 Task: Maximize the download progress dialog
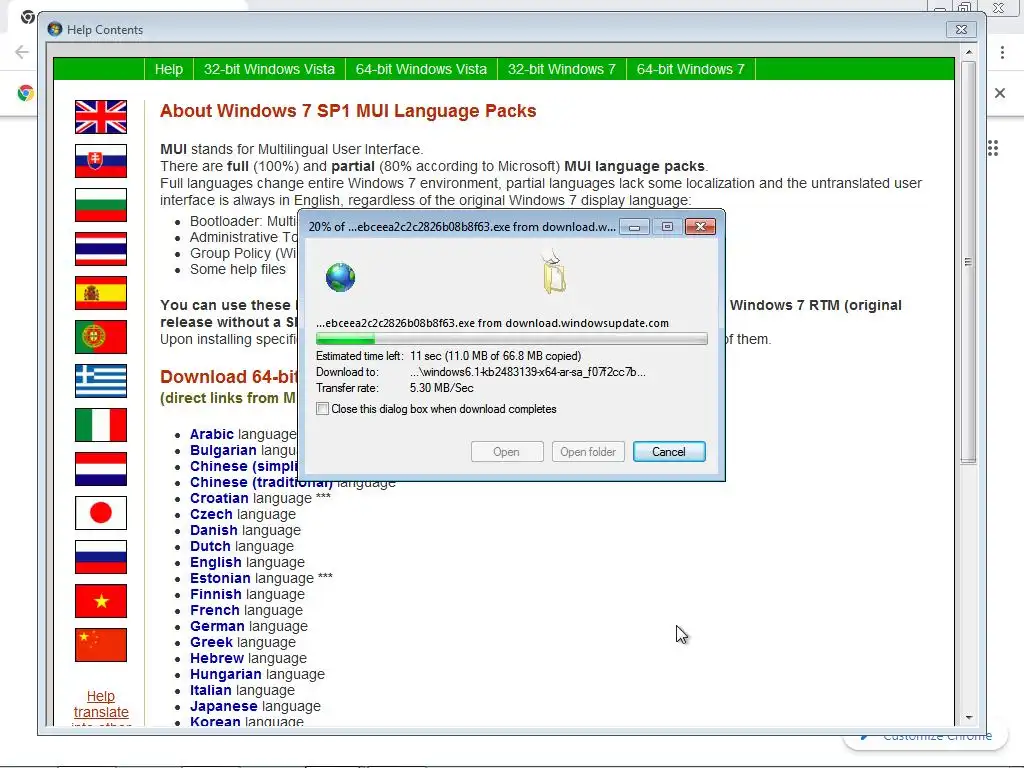(667, 227)
